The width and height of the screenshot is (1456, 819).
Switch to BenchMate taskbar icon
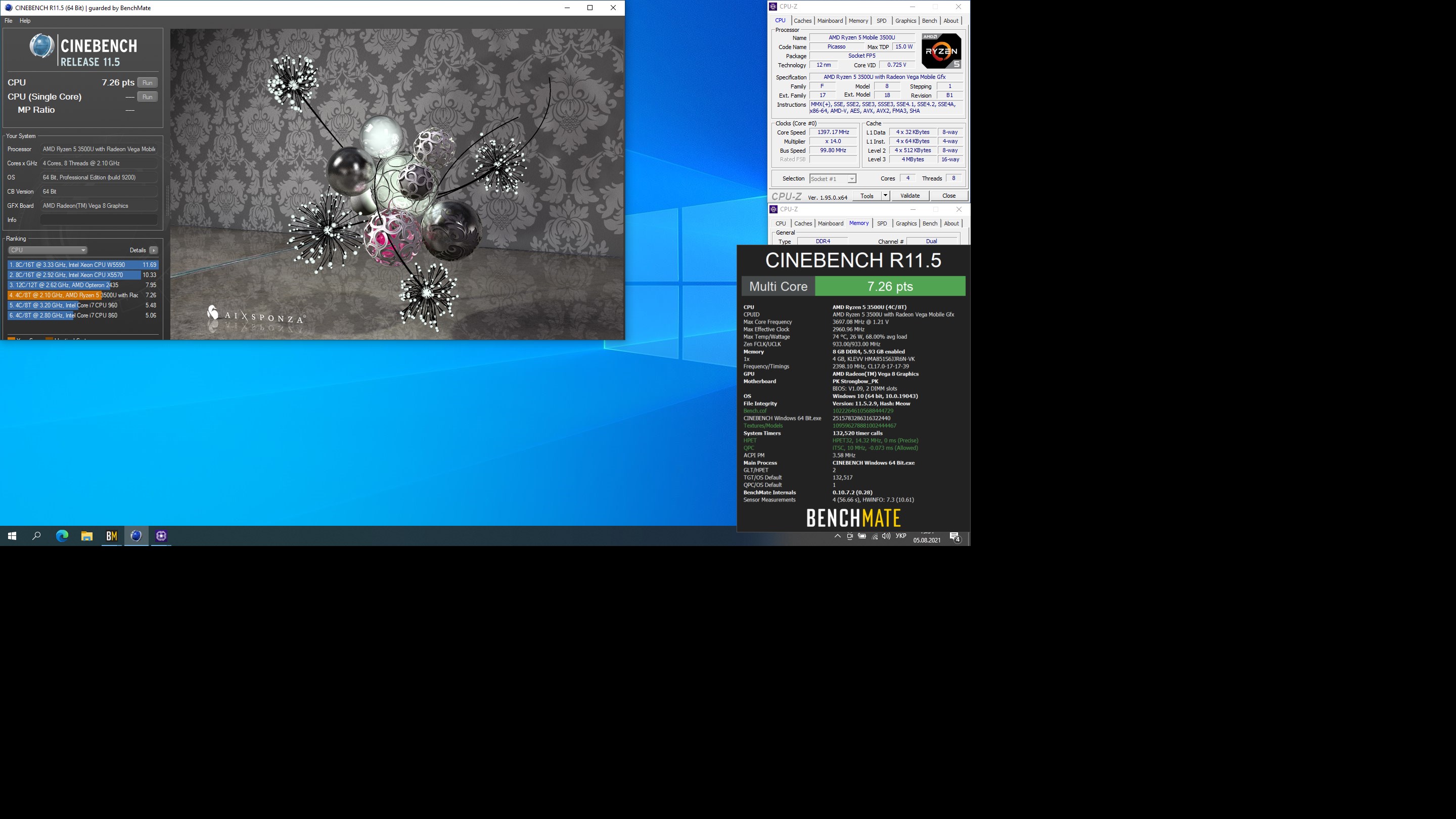point(111,536)
